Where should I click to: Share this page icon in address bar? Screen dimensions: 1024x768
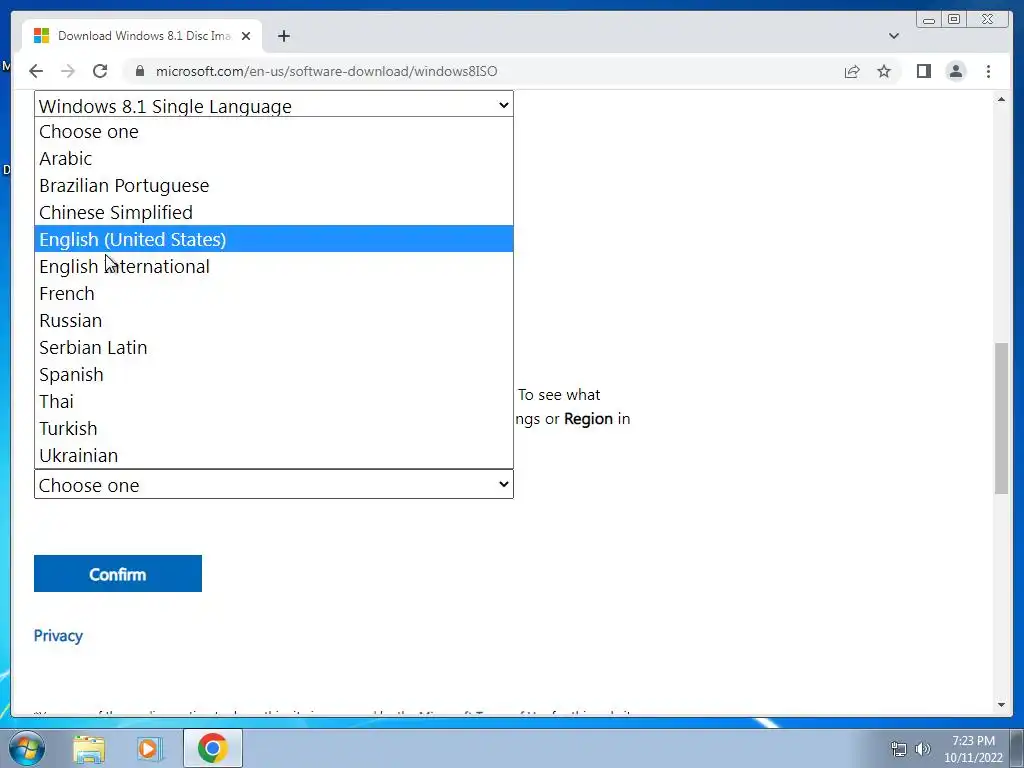click(x=852, y=71)
